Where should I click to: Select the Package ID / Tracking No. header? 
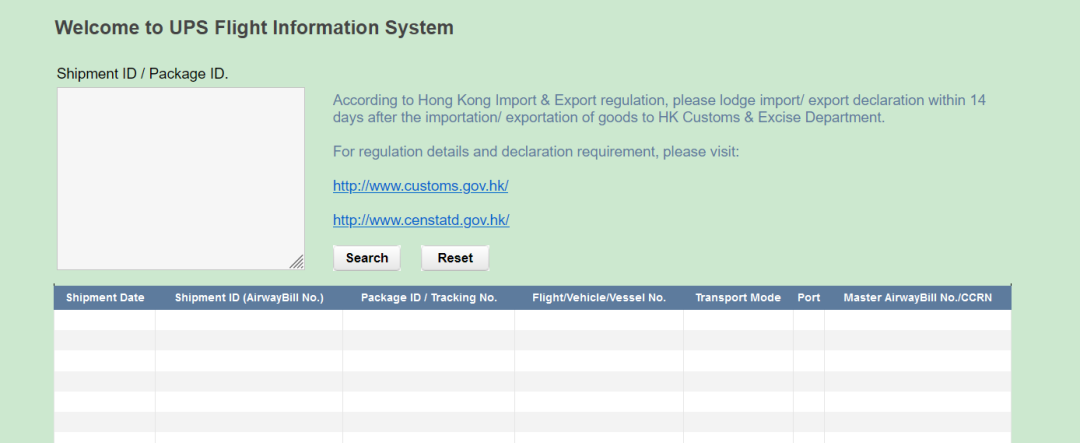point(428,298)
